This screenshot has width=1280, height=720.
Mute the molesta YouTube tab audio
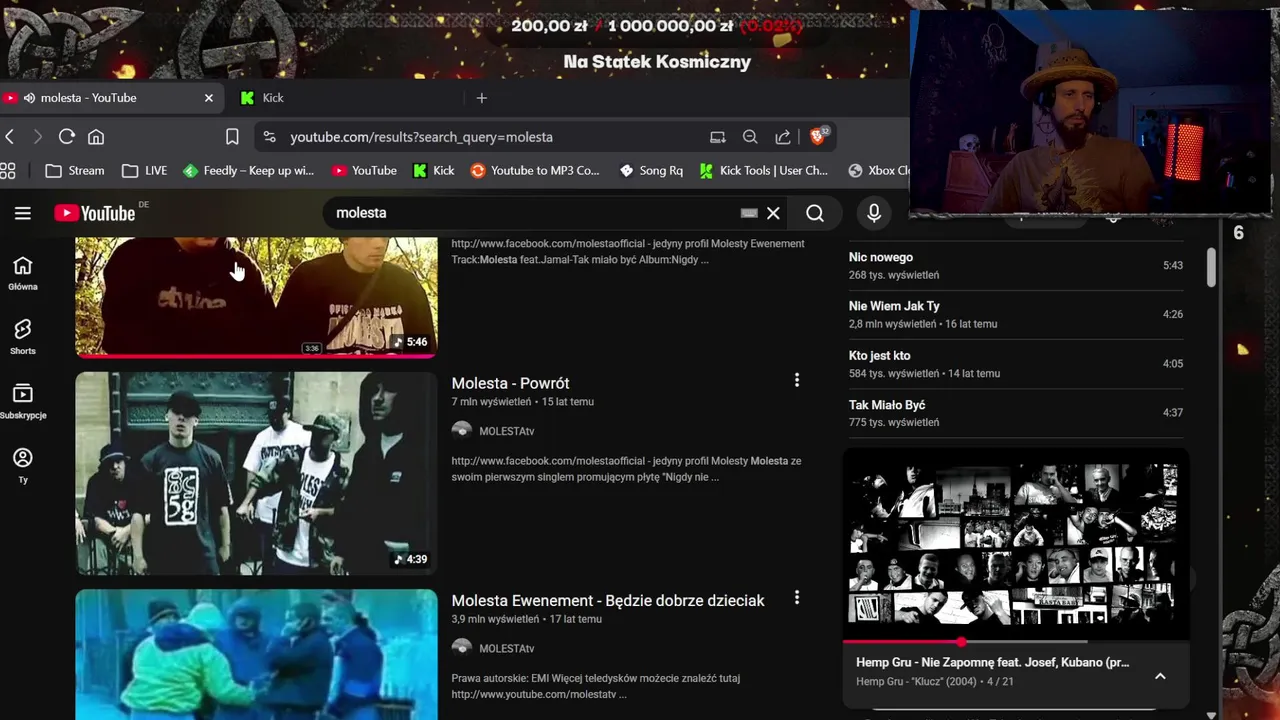coord(30,98)
